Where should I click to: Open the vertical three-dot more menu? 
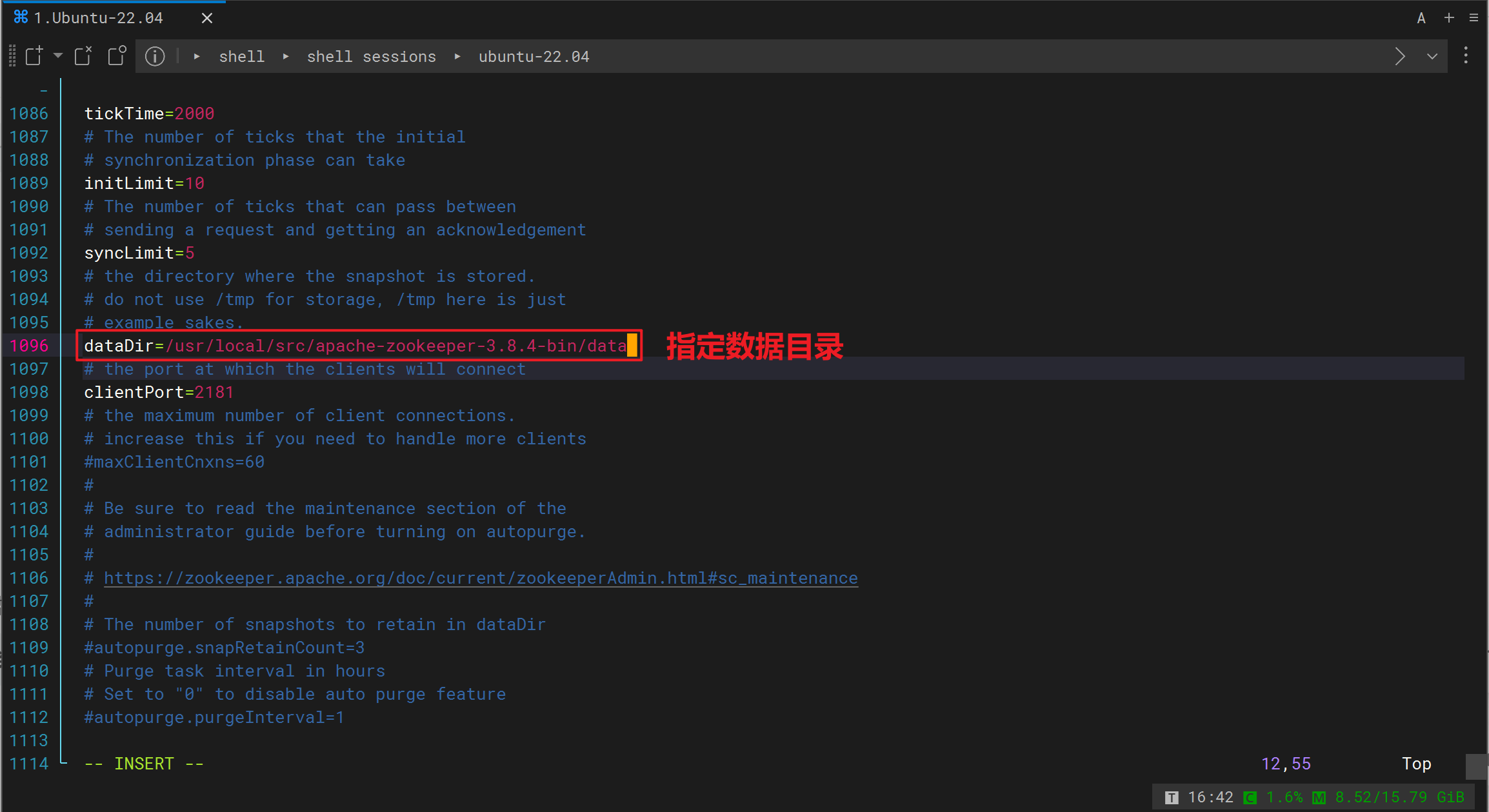tap(1466, 55)
